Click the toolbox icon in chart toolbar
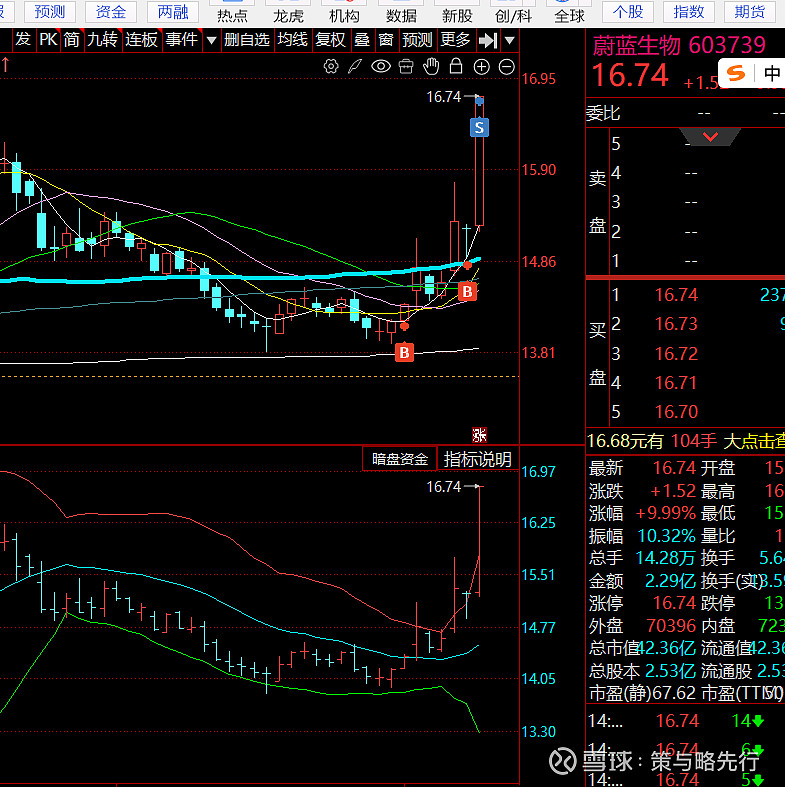Image resolution: width=785 pixels, height=787 pixels. click(x=406, y=66)
